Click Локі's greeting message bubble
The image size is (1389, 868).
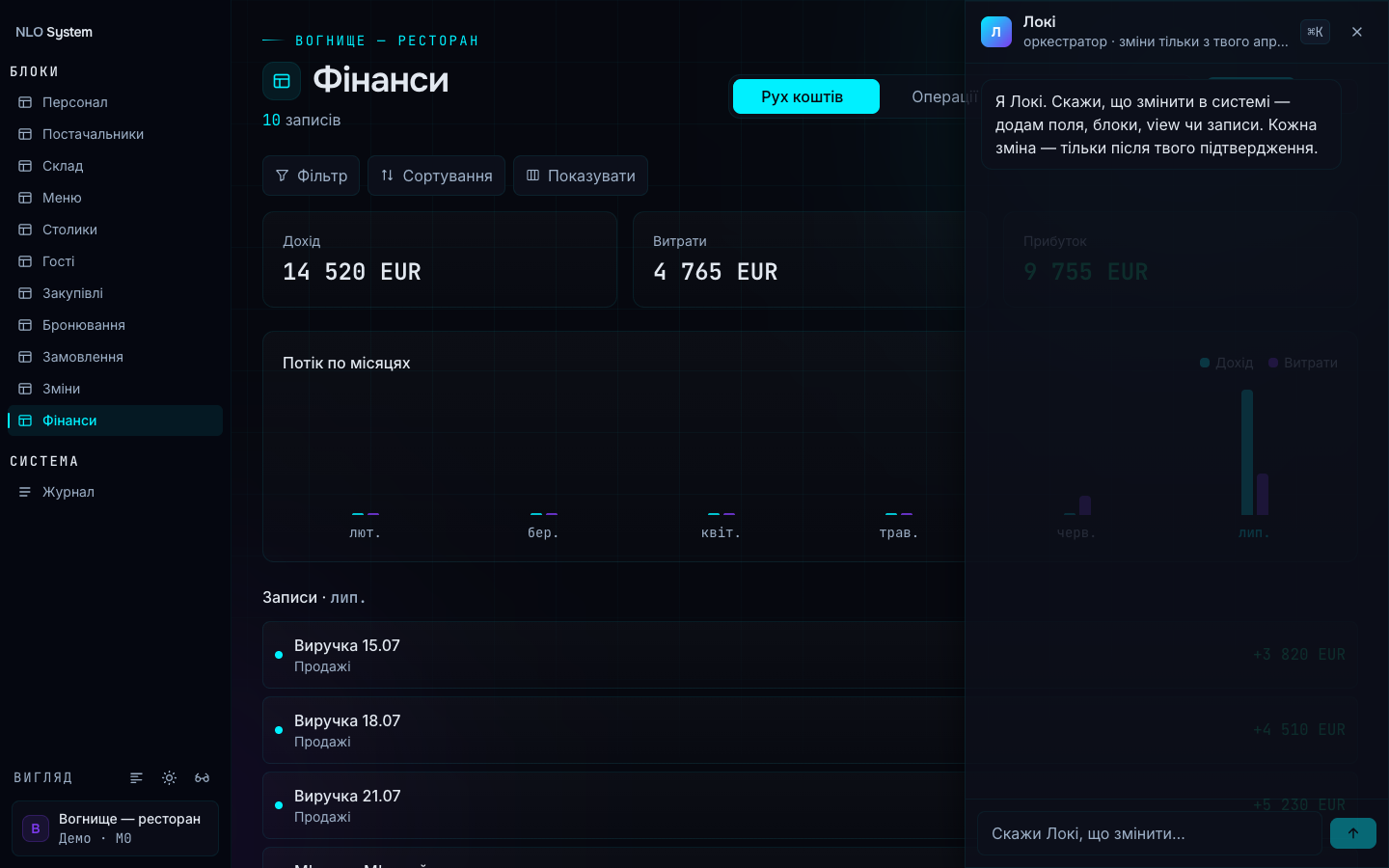pos(1161,124)
